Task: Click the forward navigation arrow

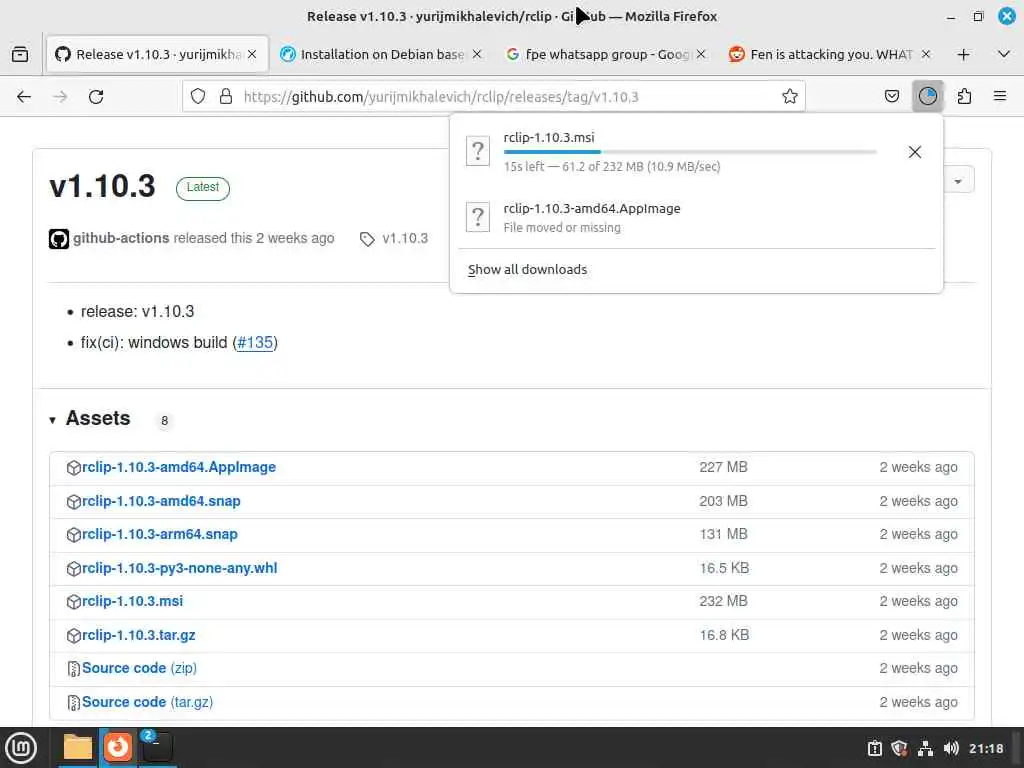Action: 60,97
